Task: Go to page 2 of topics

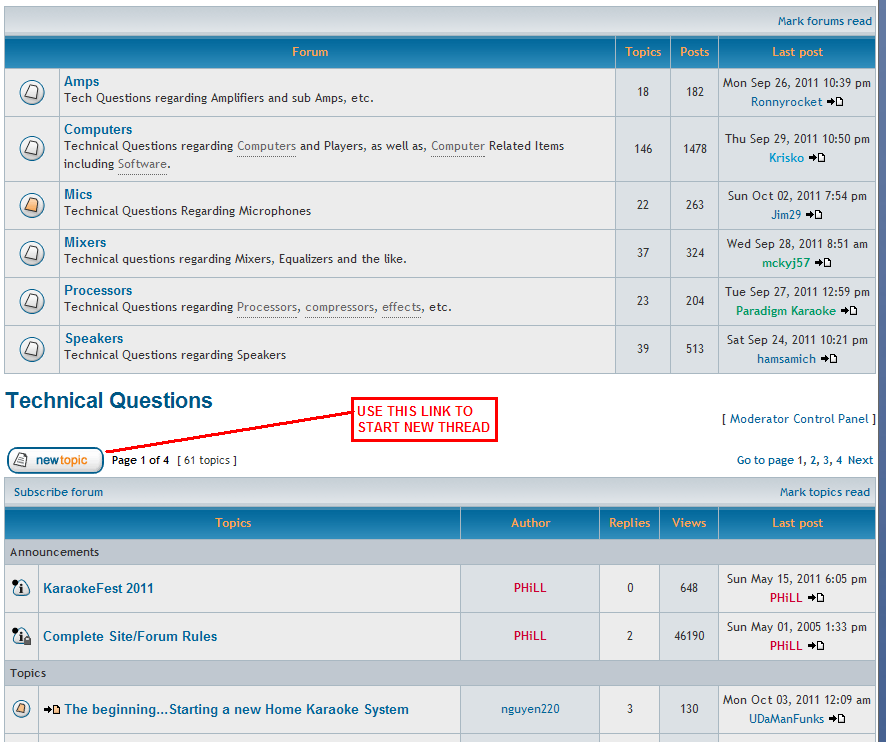Action: pyautogui.click(x=813, y=460)
